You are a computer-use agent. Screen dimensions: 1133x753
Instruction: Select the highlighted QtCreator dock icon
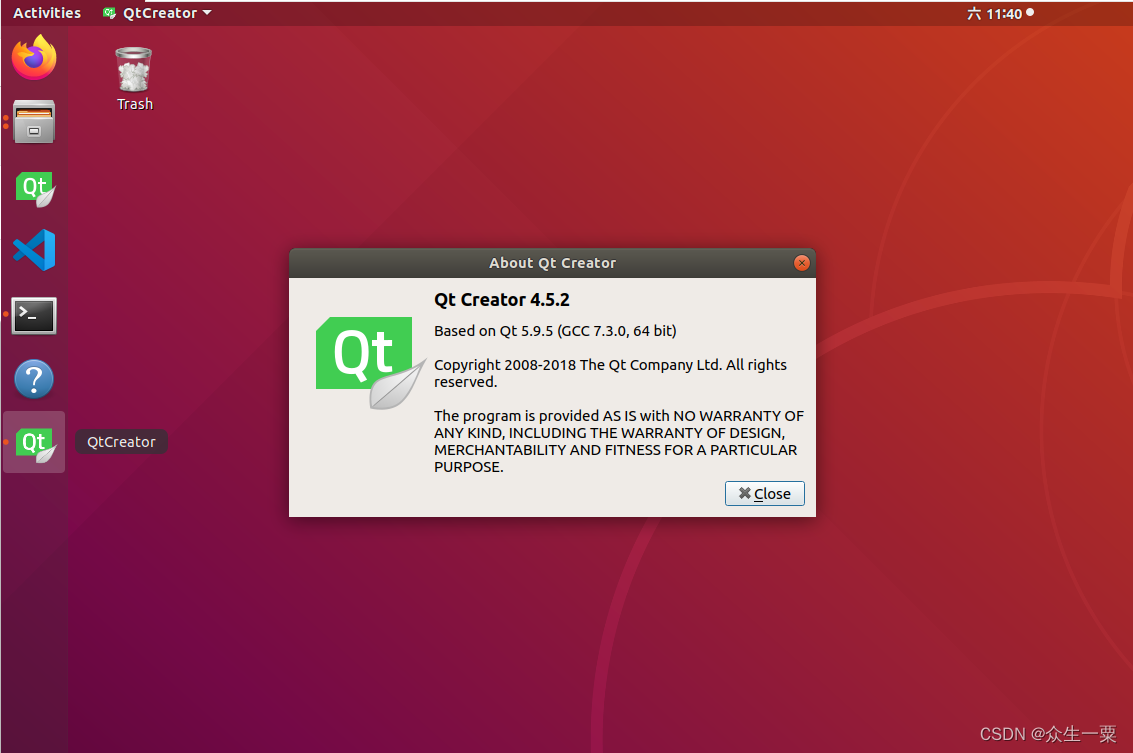coord(35,442)
